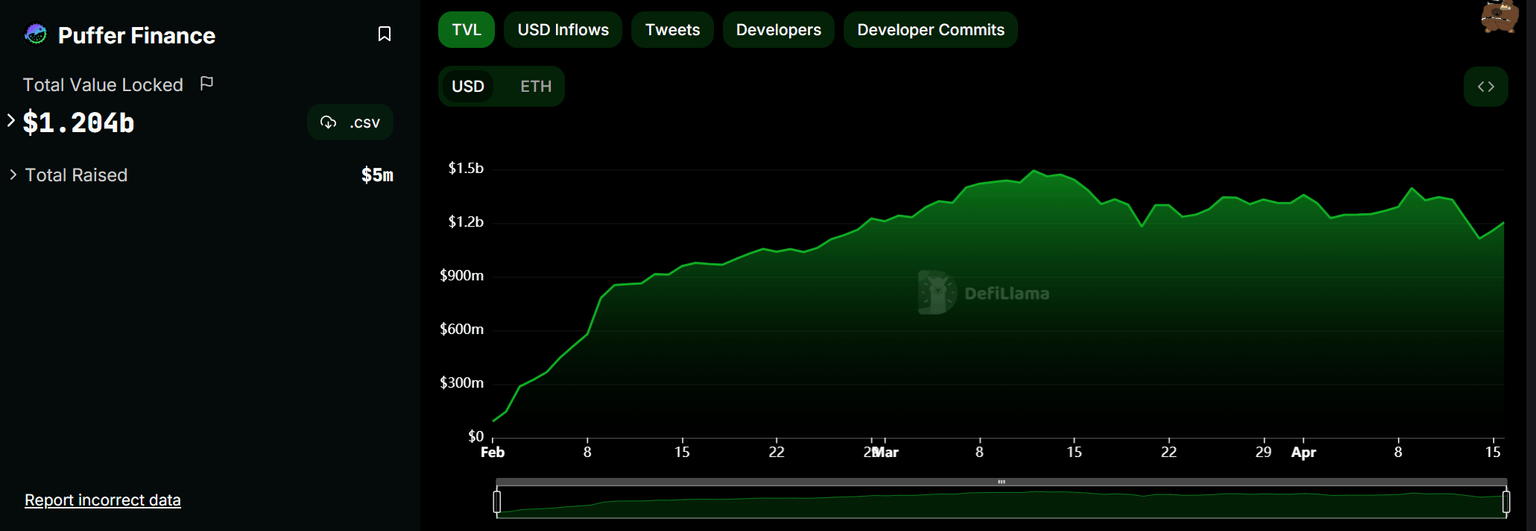
Task: Switch chart denomination to ETH
Action: point(536,87)
